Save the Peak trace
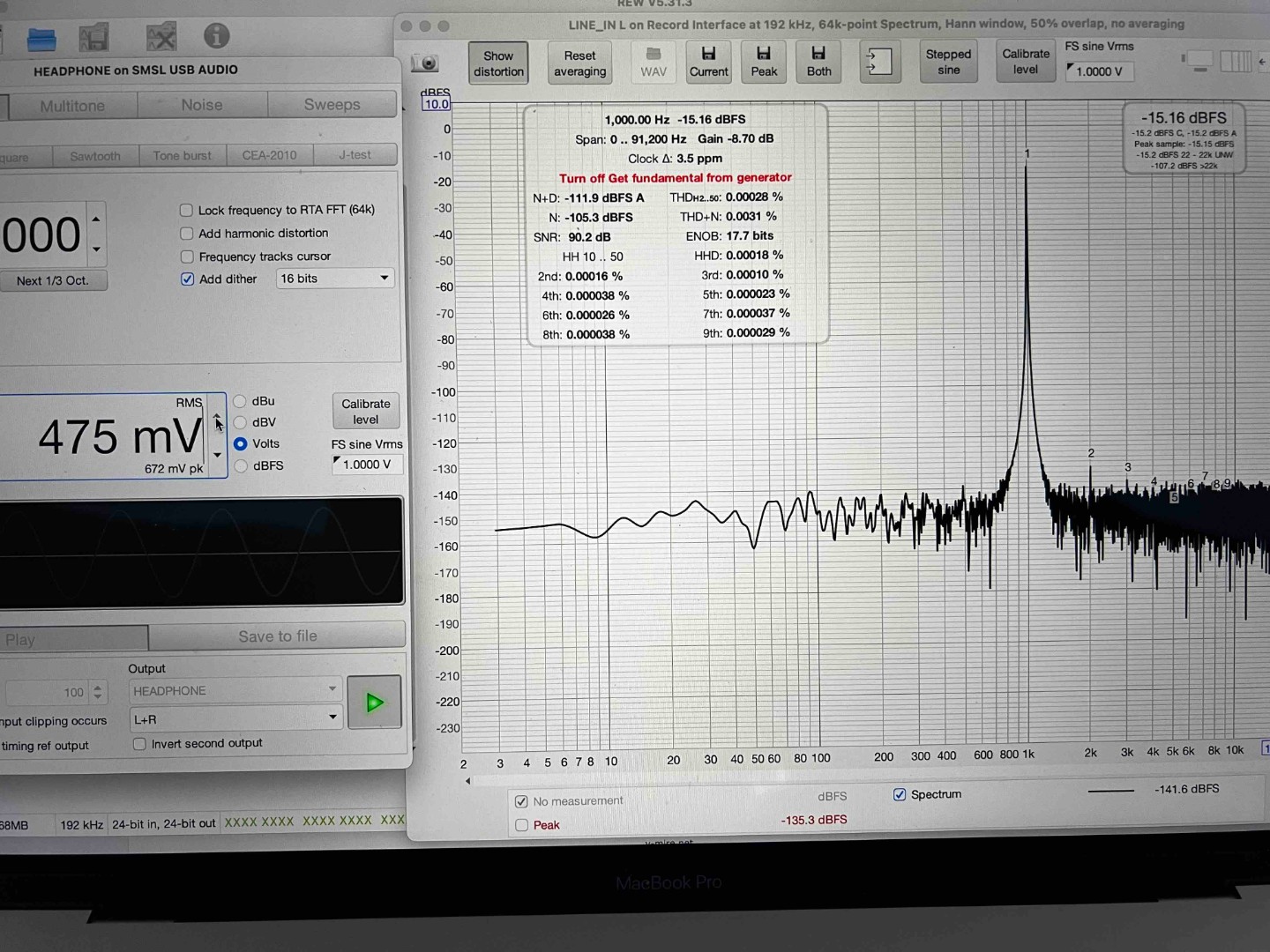Screen dimensions: 1270x952 pos(764,62)
